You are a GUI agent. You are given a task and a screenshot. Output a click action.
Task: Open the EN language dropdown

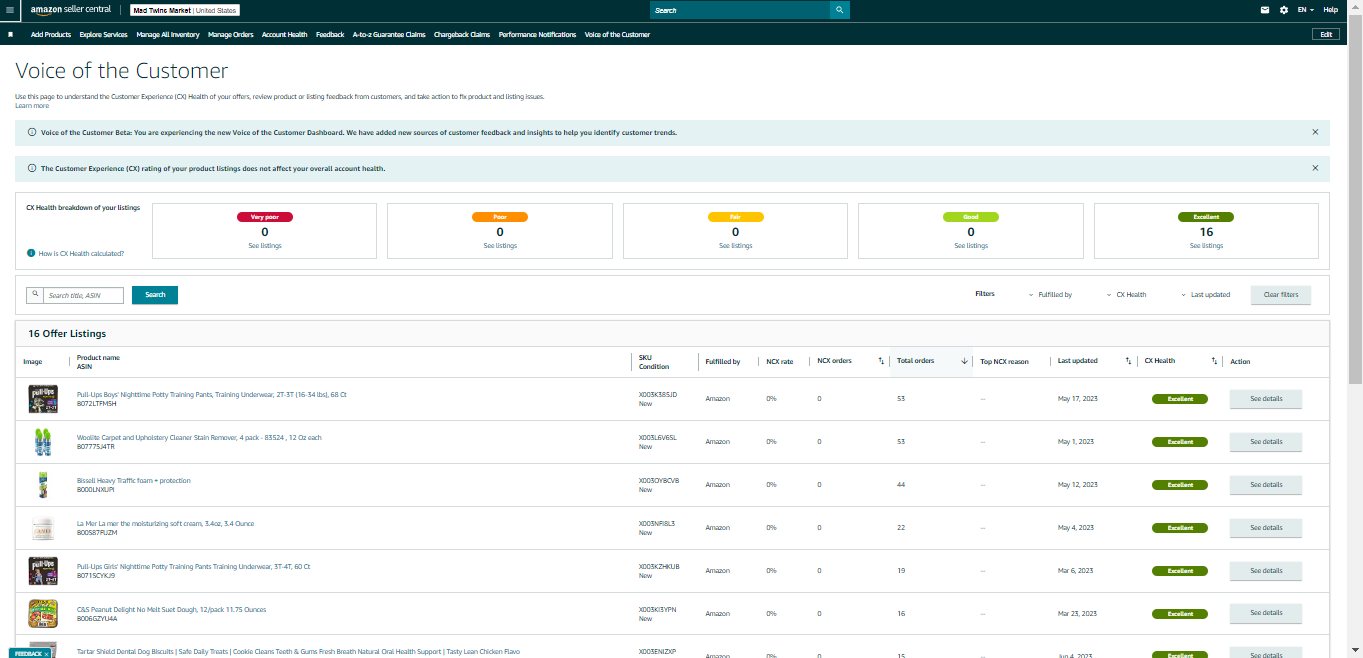point(1305,10)
